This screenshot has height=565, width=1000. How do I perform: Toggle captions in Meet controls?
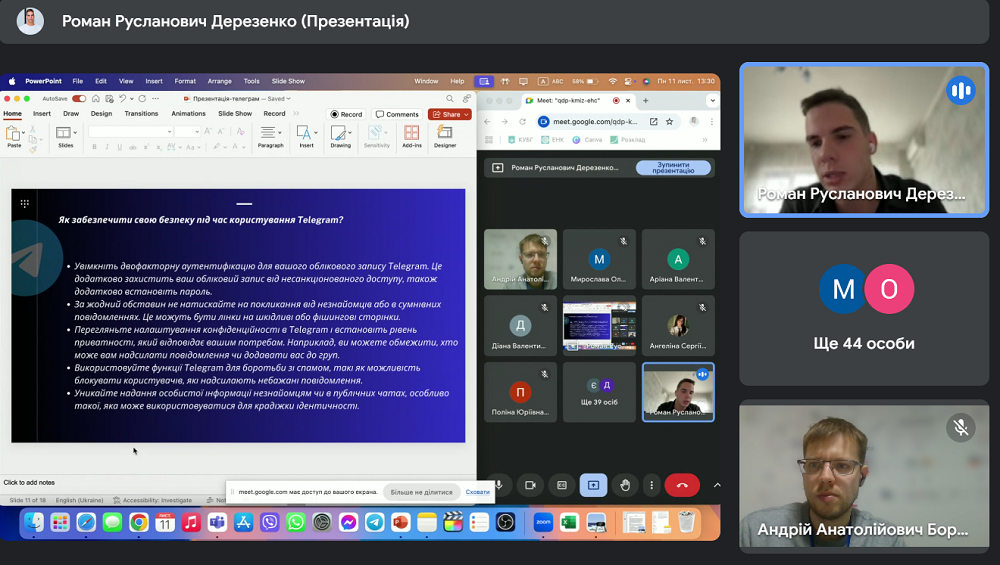[x=562, y=485]
